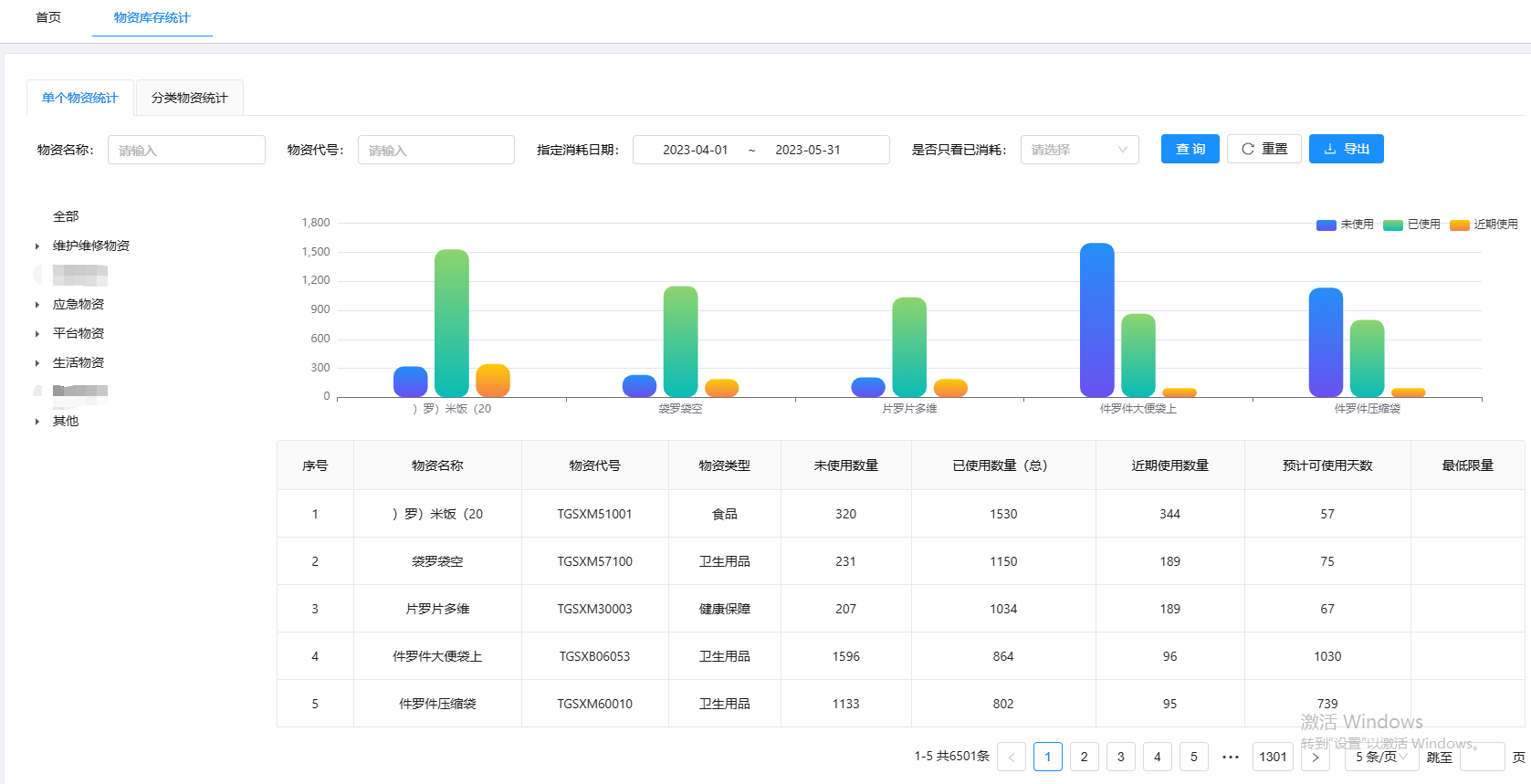The width and height of the screenshot is (1531, 784).
Task: Go to page 4
Action: pos(1158,757)
